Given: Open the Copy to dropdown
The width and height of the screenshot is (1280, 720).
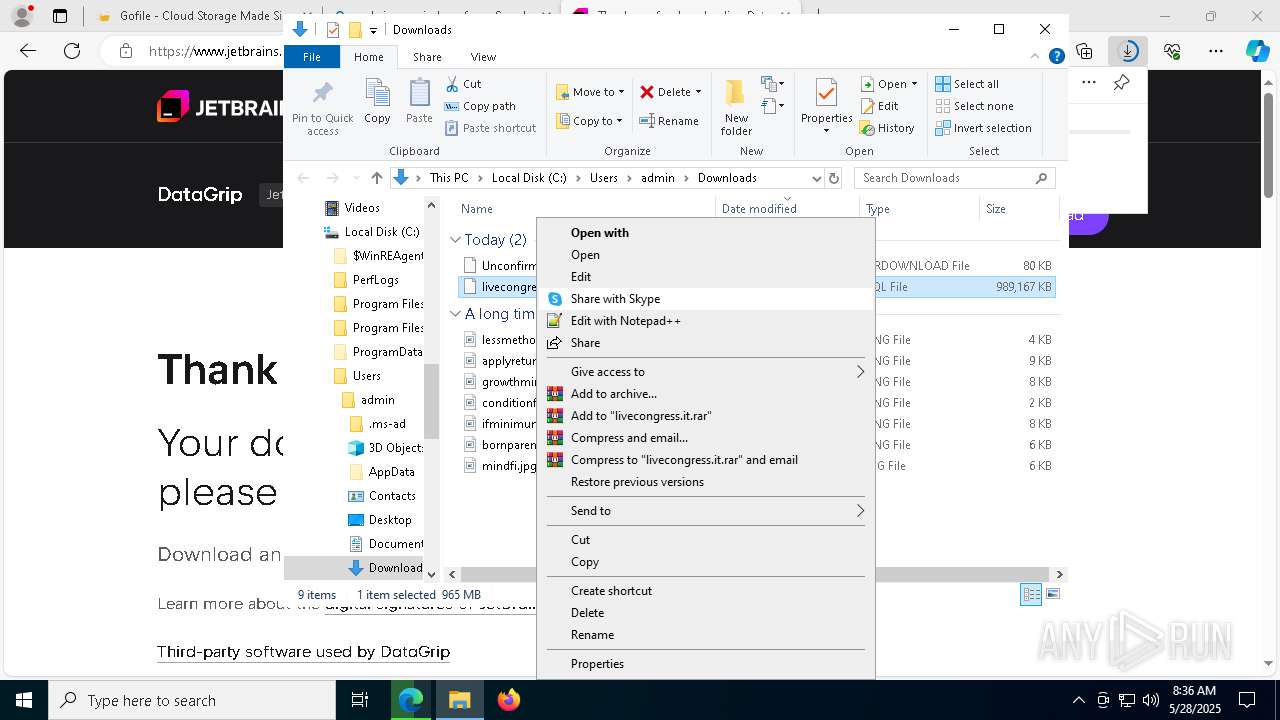Looking at the screenshot, I should (589, 121).
